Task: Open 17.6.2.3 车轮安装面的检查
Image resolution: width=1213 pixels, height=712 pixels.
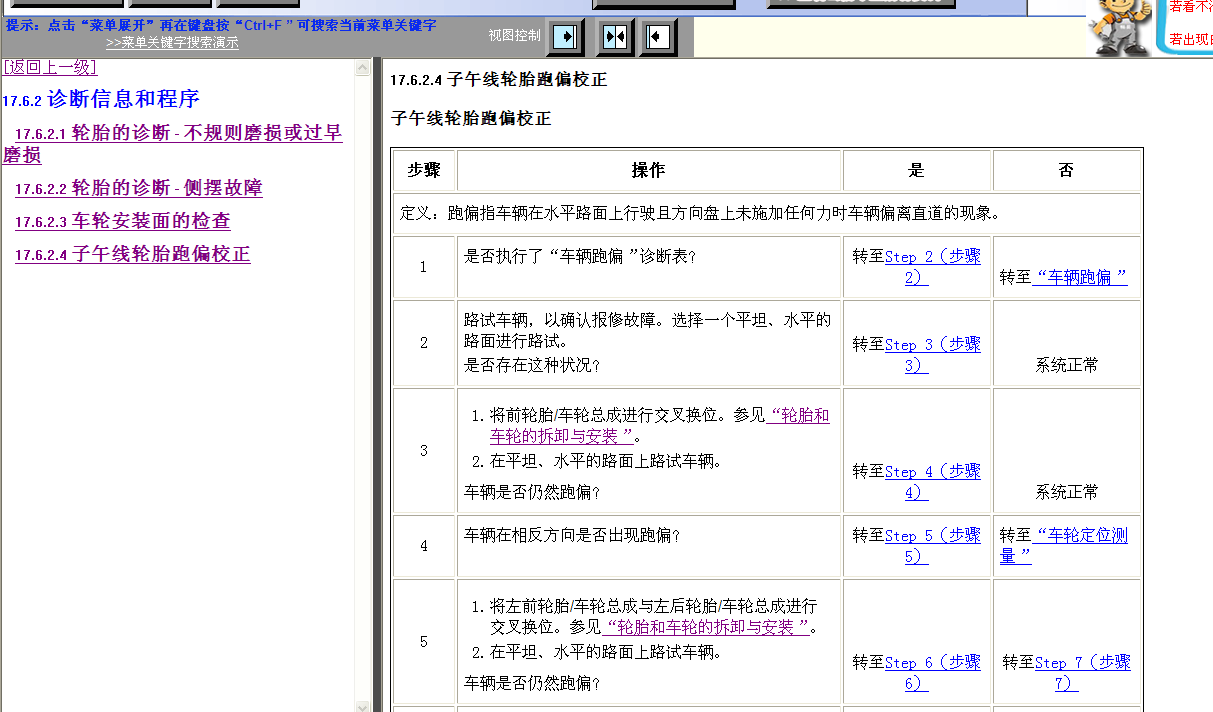Action: pos(123,221)
